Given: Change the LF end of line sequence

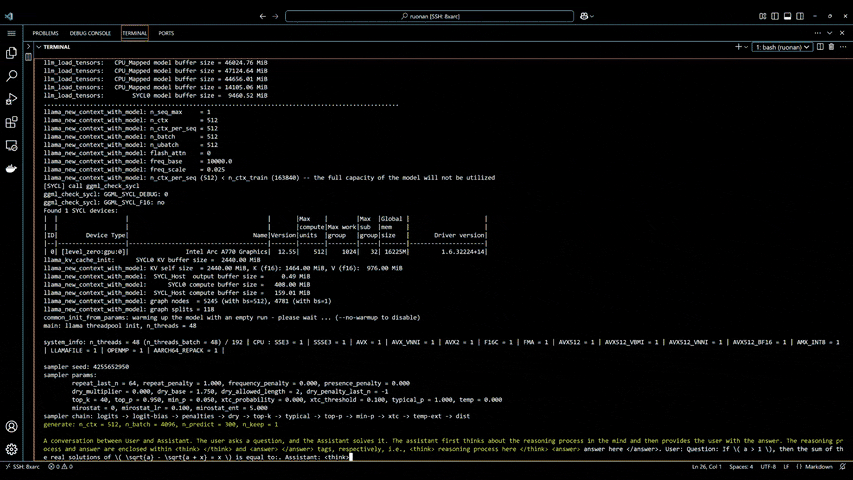Looking at the screenshot, I should click(786, 467).
